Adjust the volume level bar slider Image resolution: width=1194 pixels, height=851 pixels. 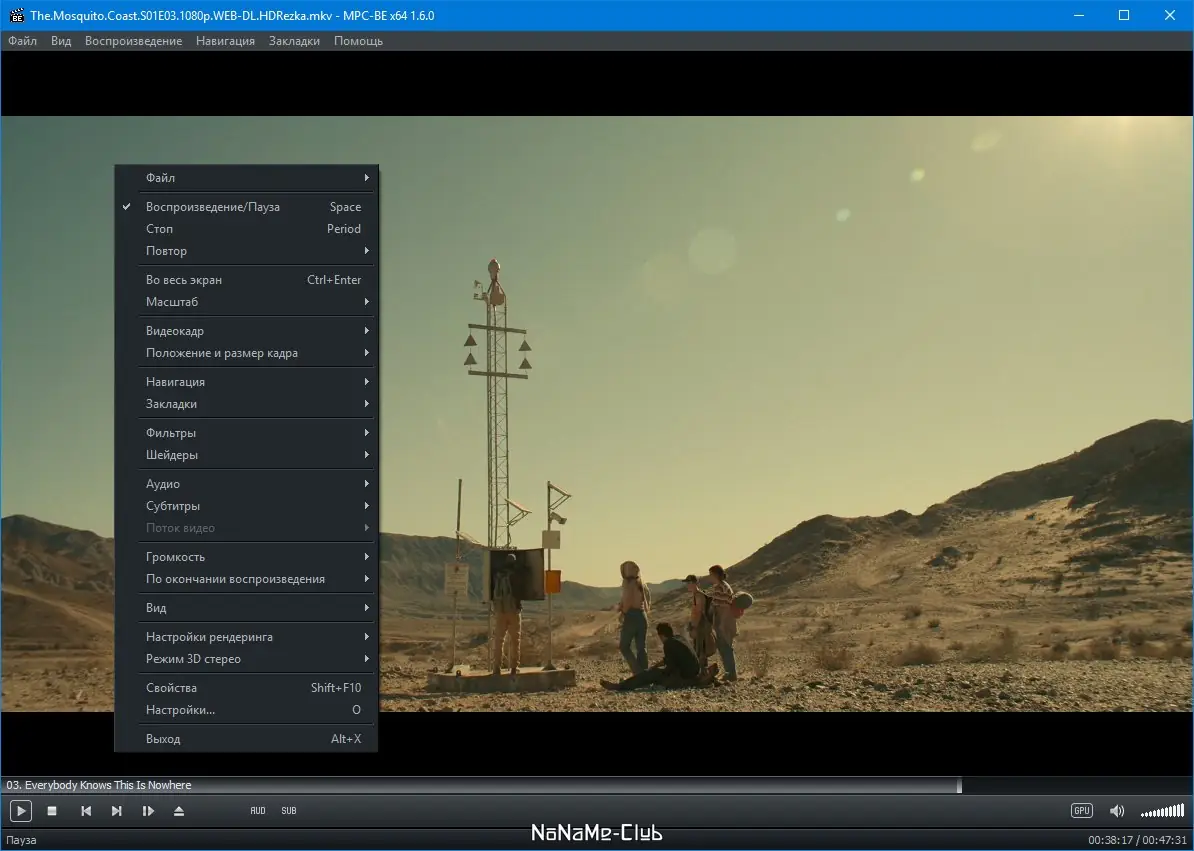click(1163, 811)
